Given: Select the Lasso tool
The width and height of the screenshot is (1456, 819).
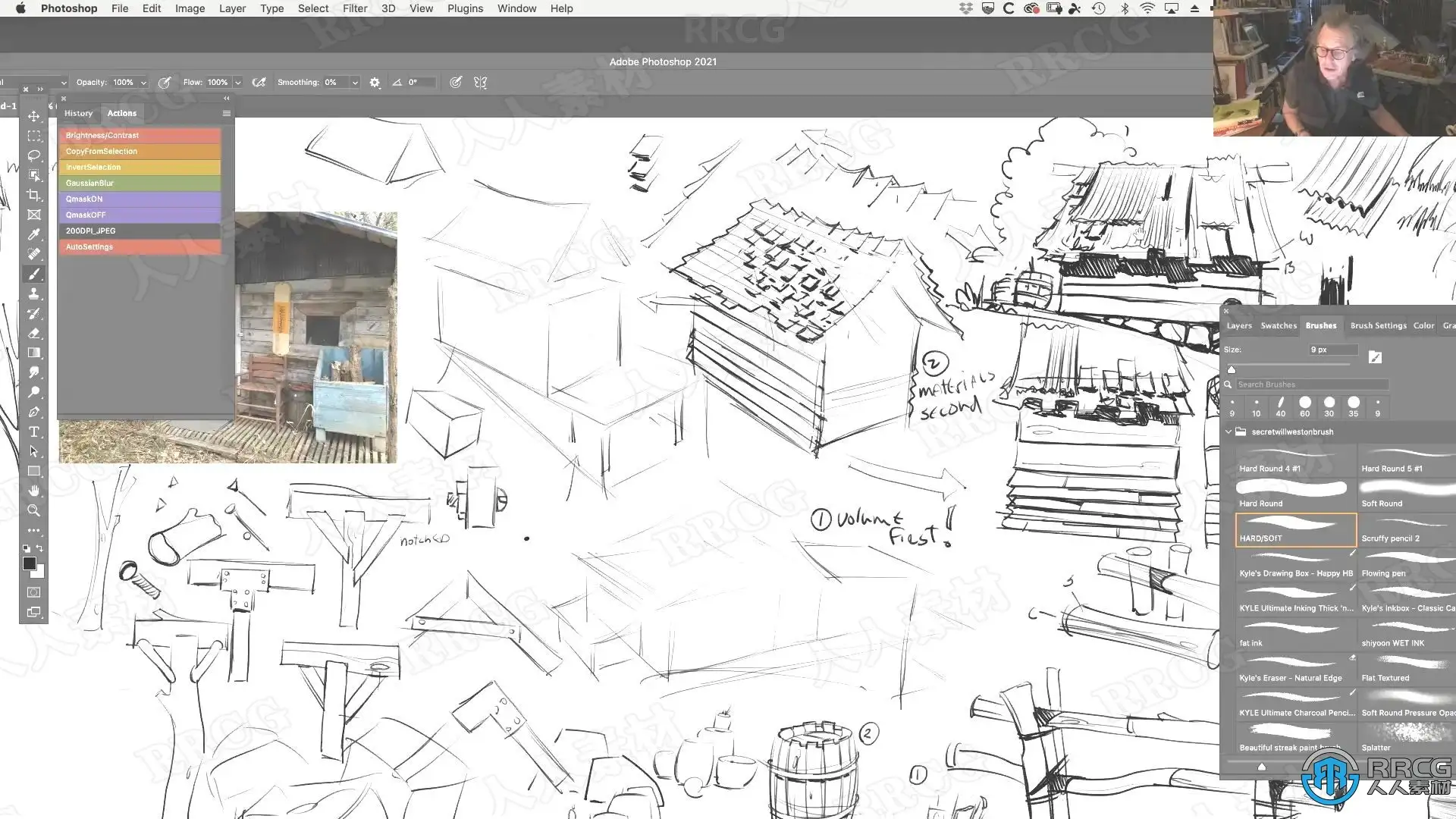Looking at the screenshot, I should tap(34, 155).
